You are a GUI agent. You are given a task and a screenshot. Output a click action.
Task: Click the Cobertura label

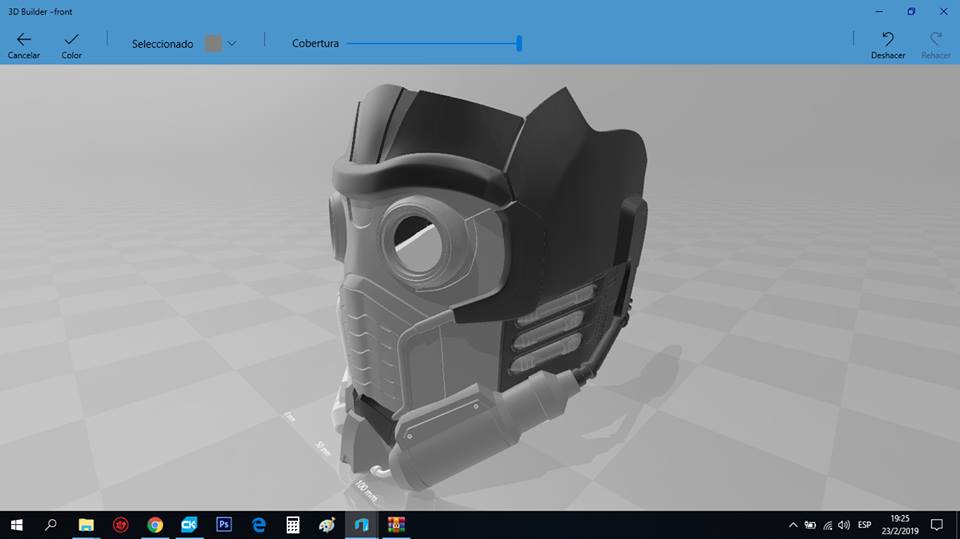point(315,43)
